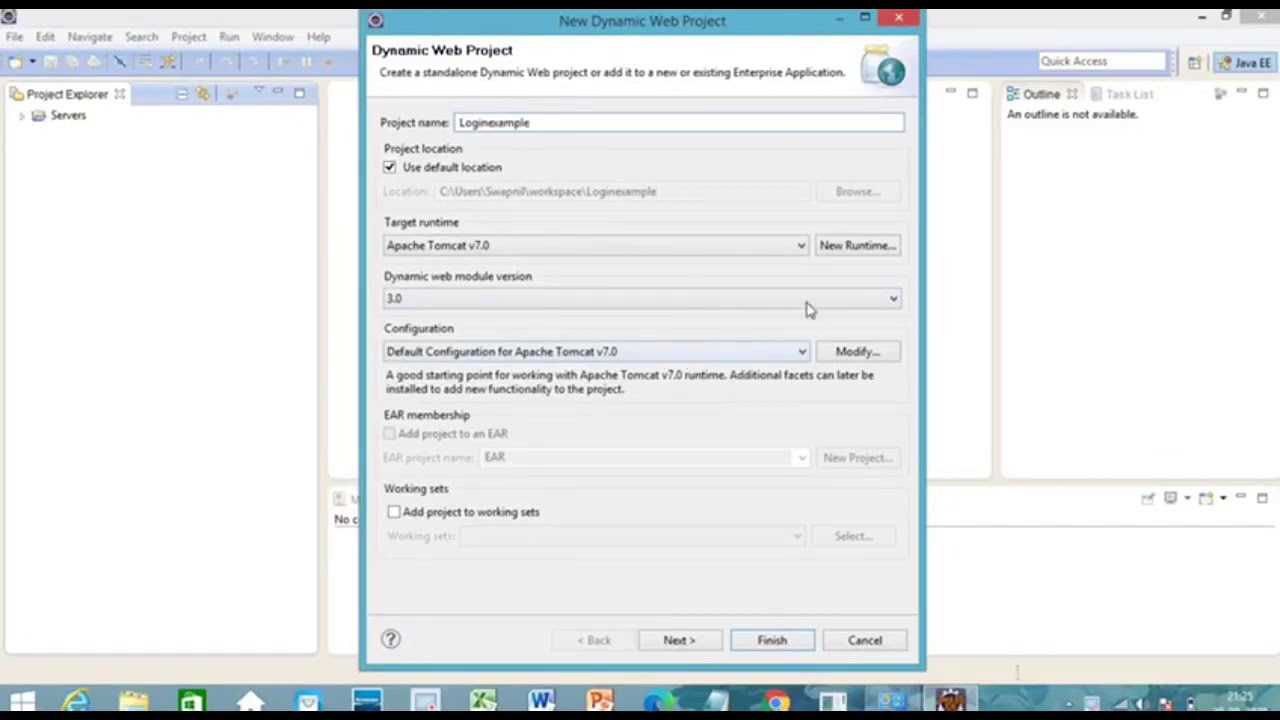Click the New Runtime... button

click(x=858, y=245)
